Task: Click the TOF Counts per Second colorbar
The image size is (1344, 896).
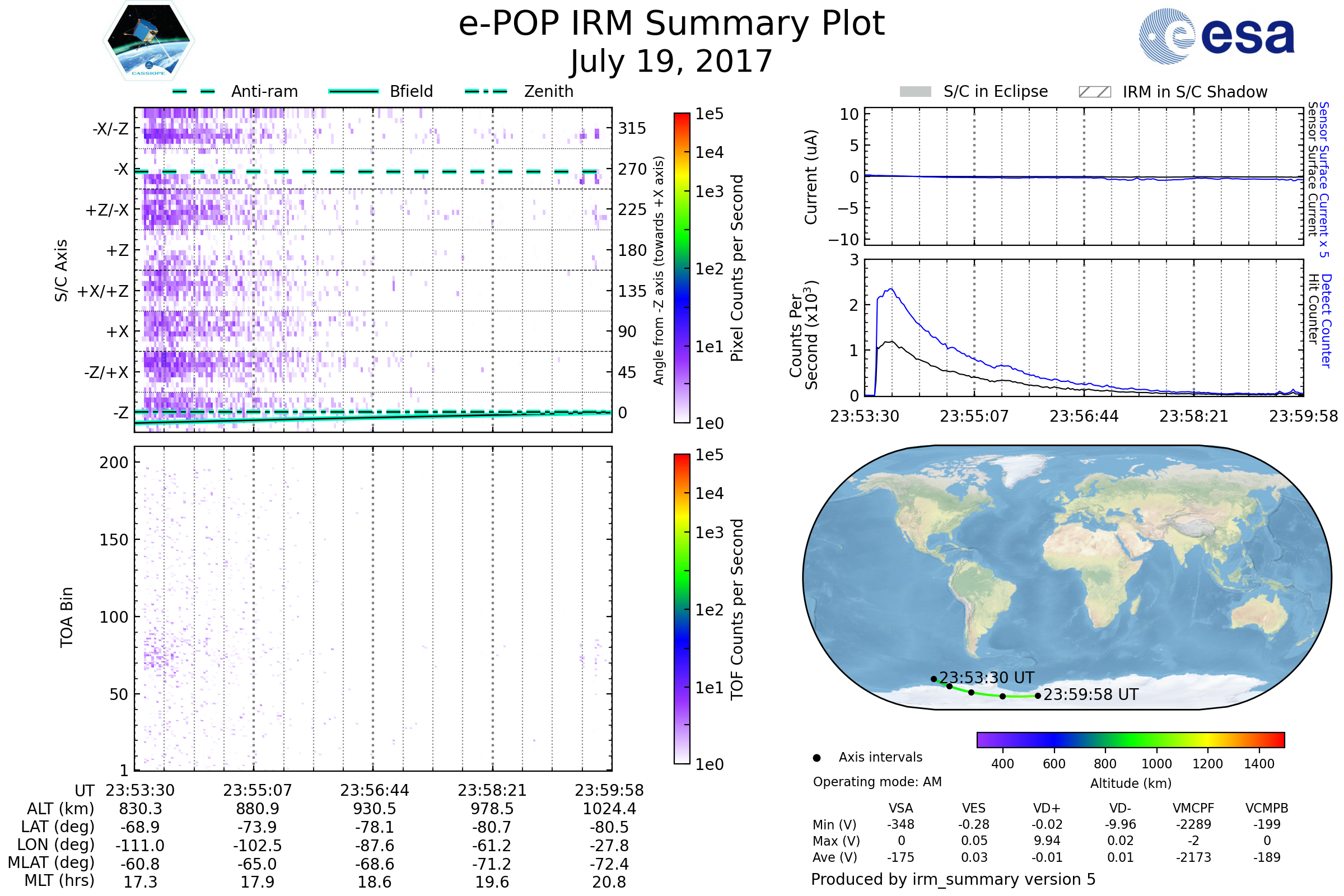Action: point(682,609)
